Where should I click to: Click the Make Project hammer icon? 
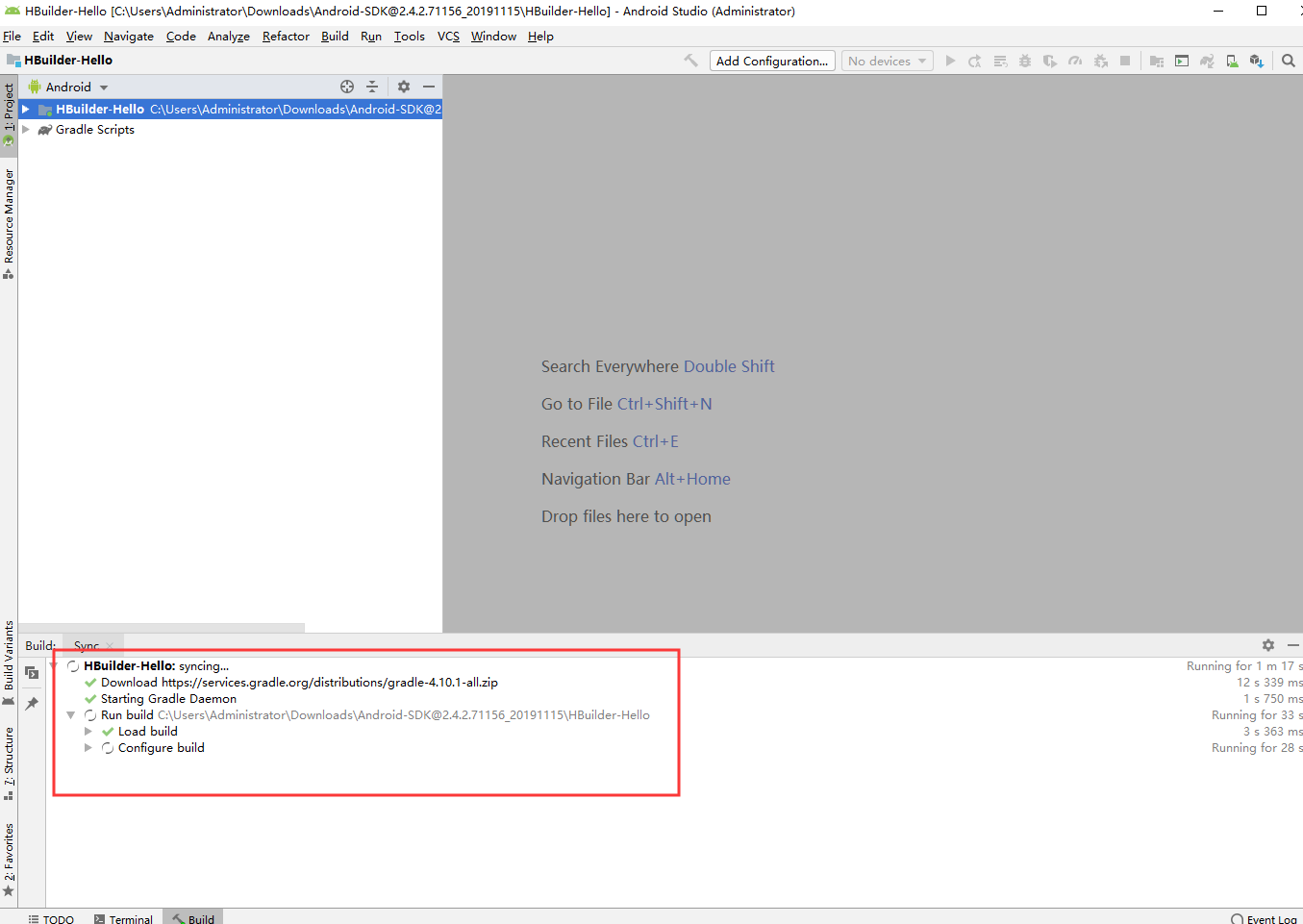690,61
